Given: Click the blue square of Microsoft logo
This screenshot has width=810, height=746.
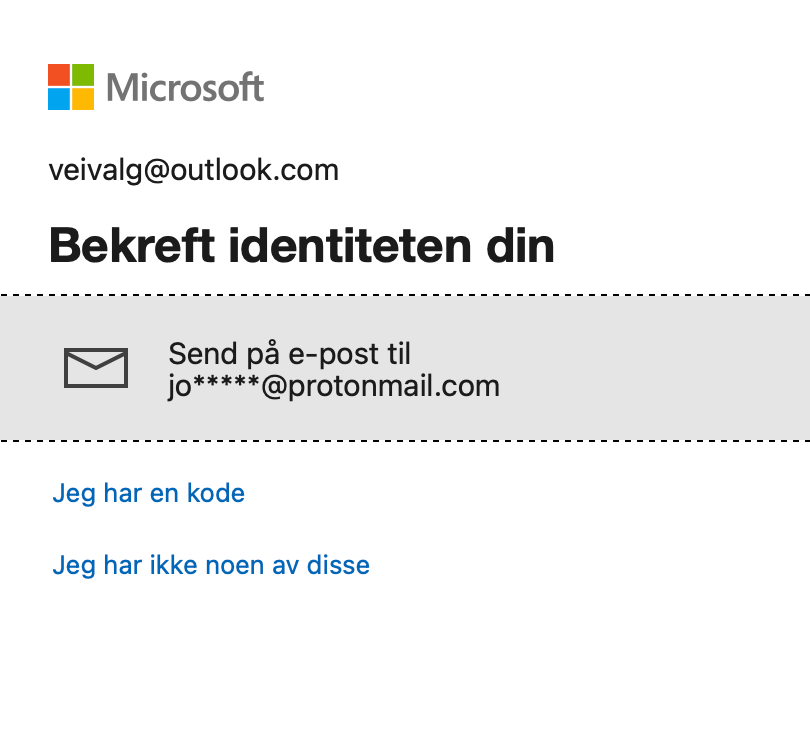Looking at the screenshot, I should point(59,99).
